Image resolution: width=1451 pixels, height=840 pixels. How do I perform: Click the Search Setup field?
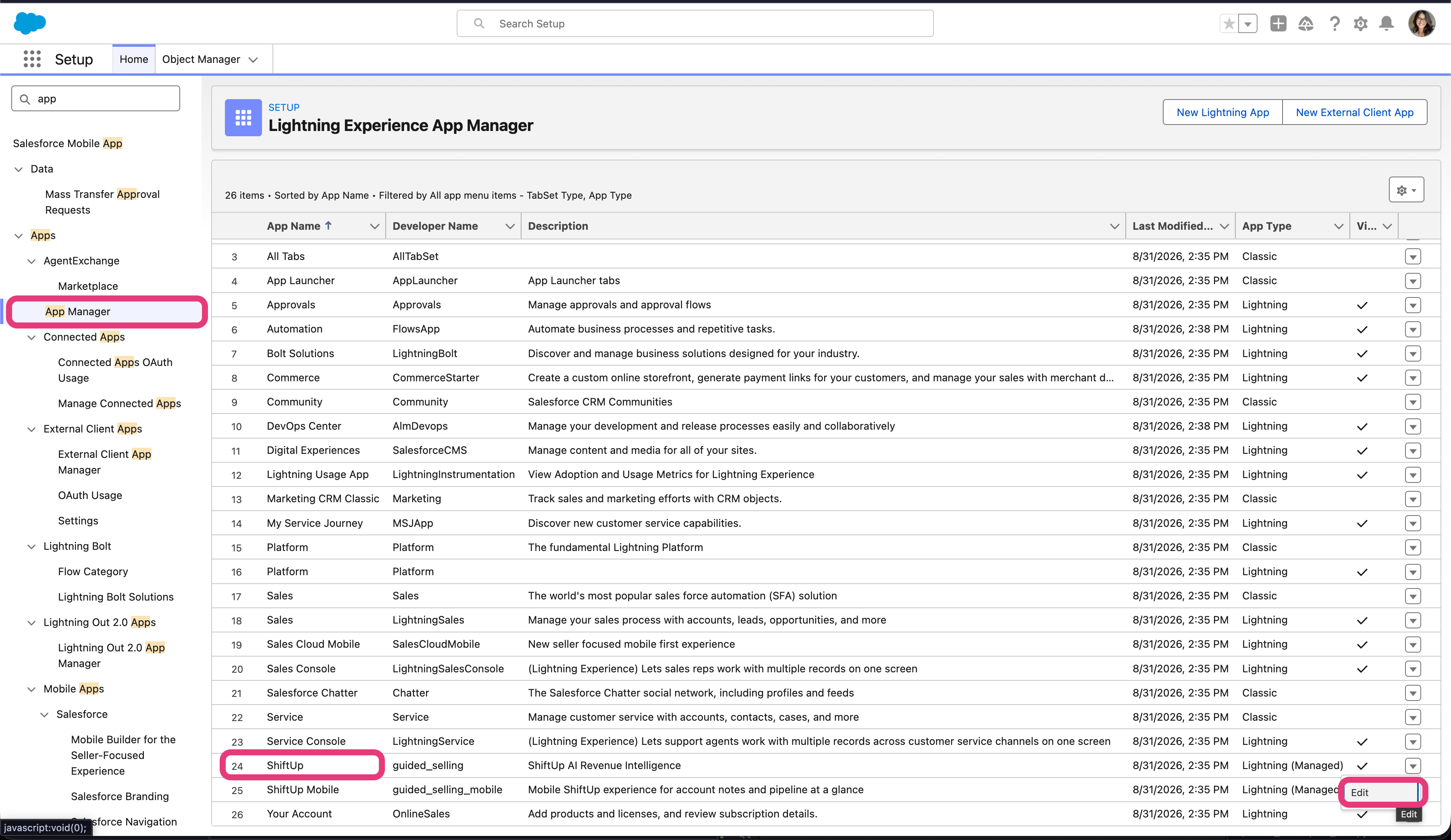click(x=695, y=24)
